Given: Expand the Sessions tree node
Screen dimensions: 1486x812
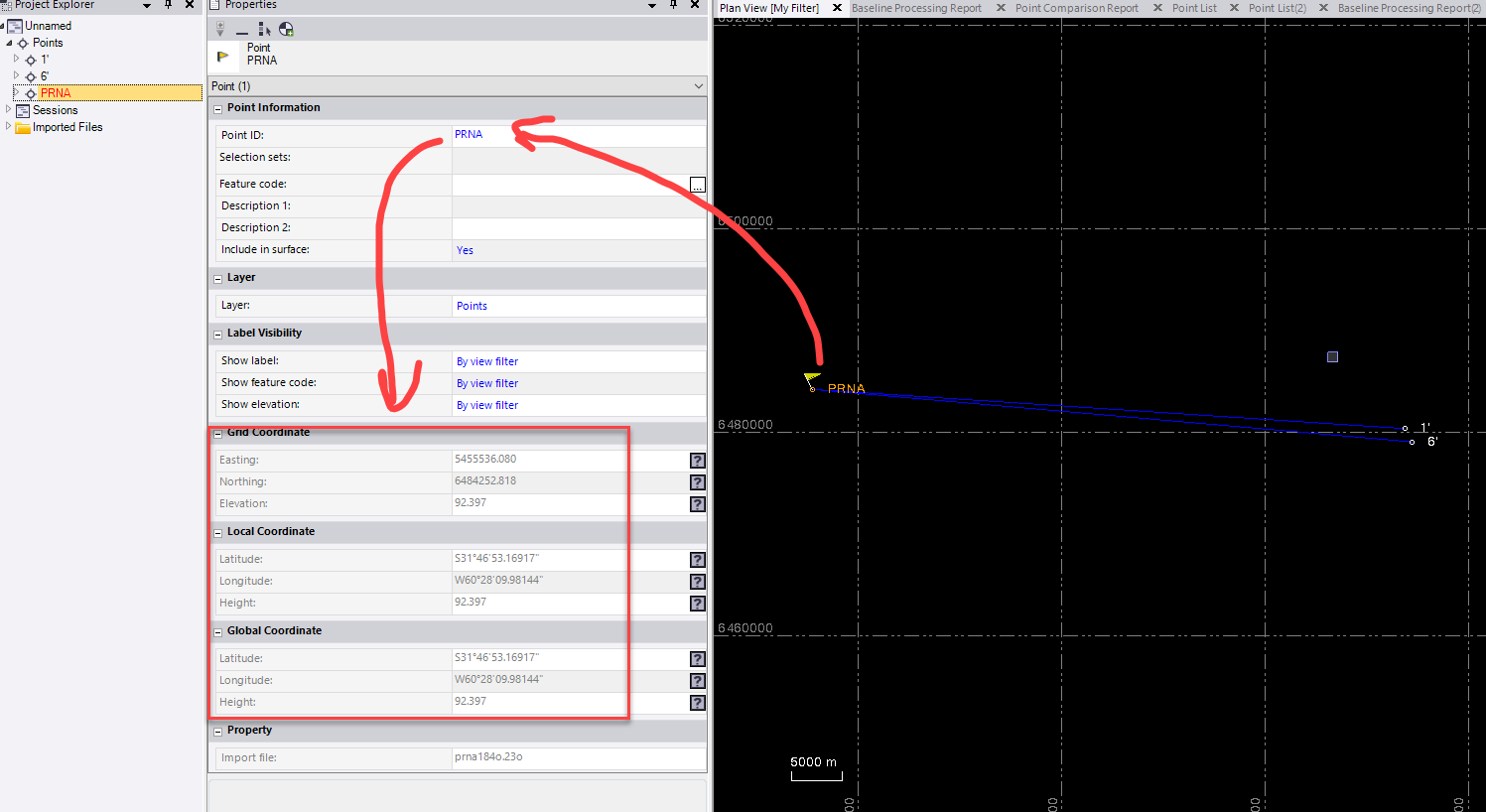Looking at the screenshot, I should (9, 110).
